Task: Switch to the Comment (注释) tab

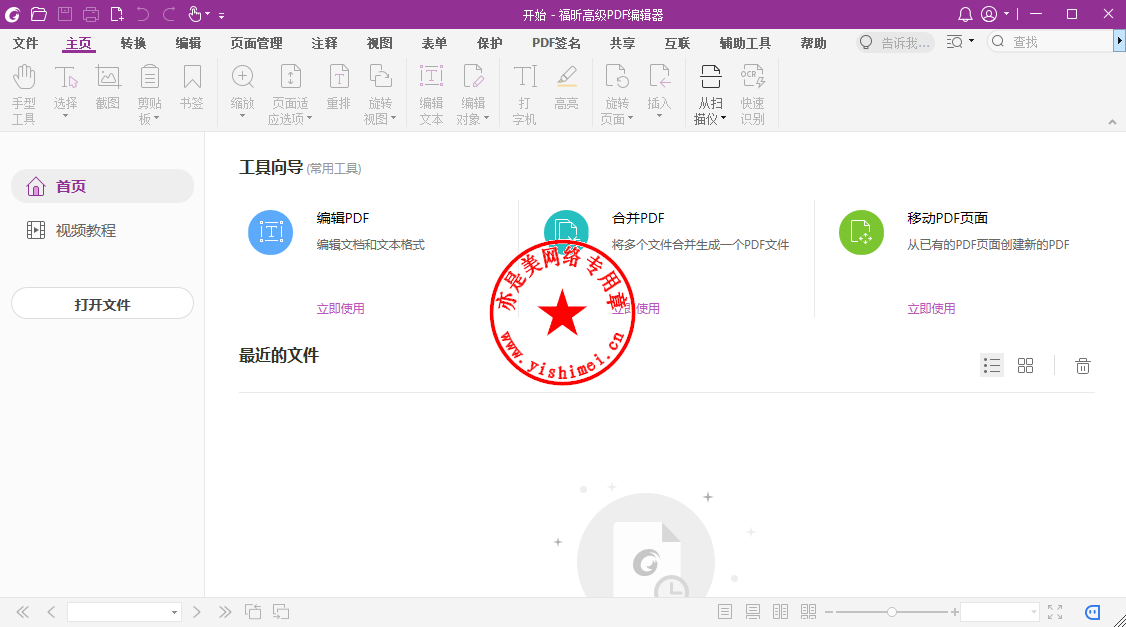Action: [325, 43]
